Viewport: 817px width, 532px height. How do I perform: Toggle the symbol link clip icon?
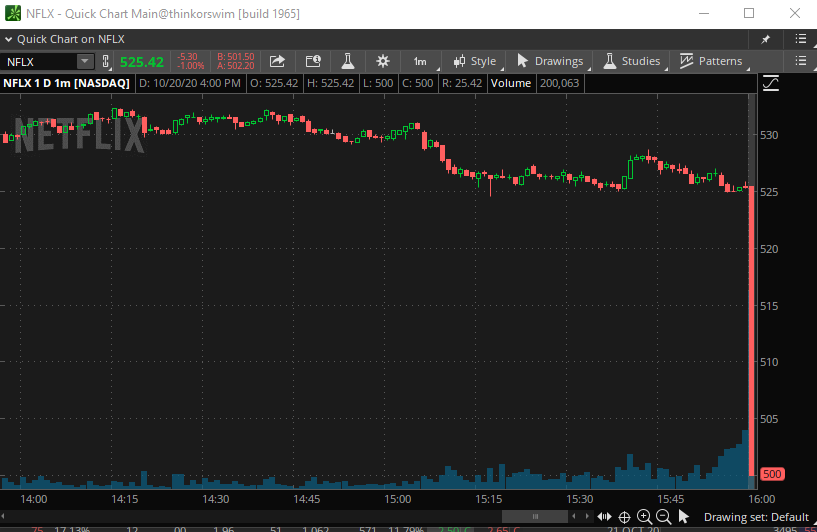coord(105,61)
